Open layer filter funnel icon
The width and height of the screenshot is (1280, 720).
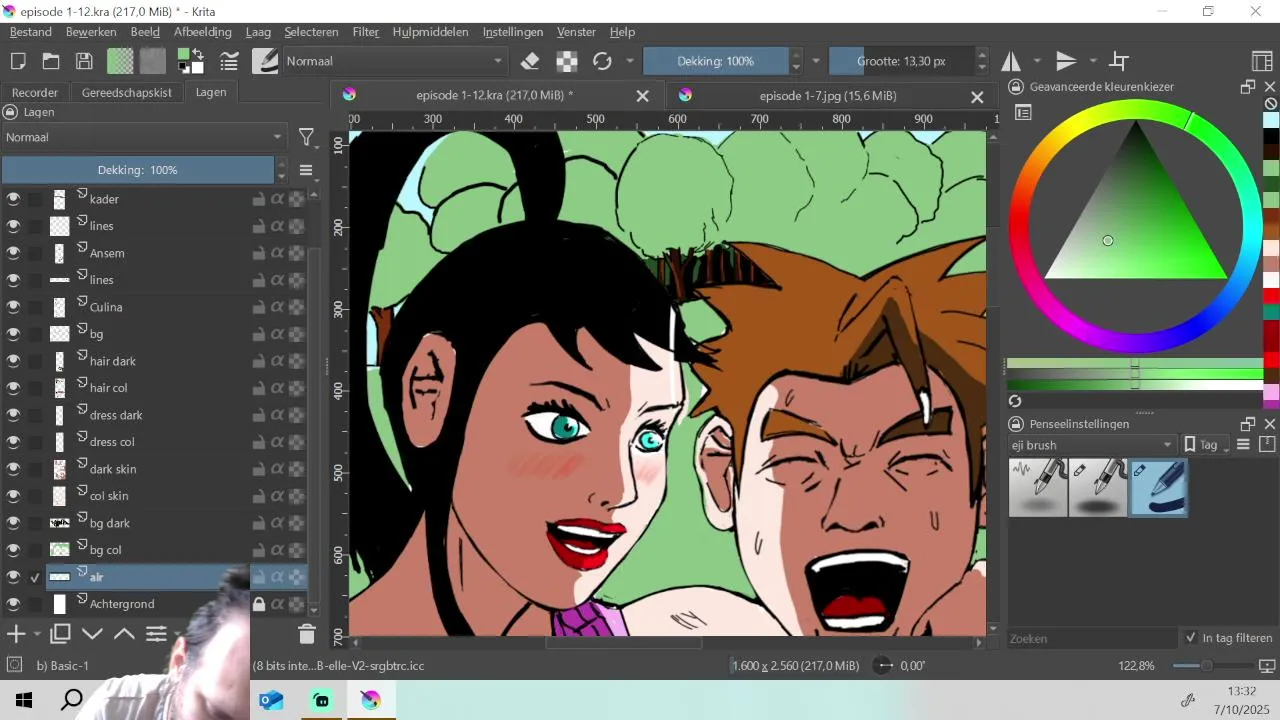coord(307,137)
